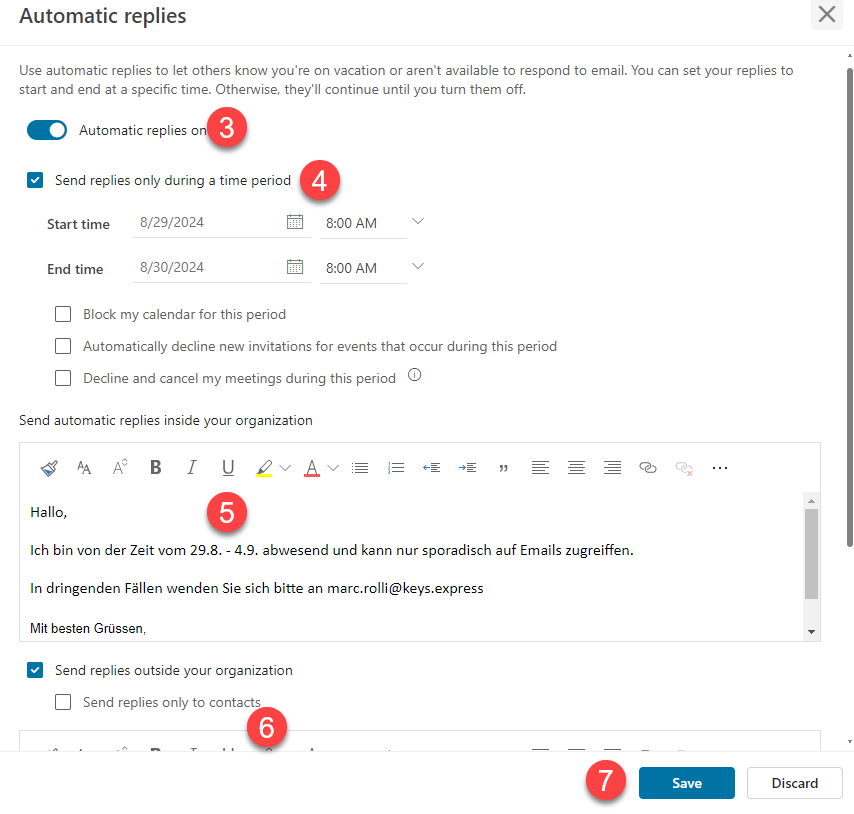Insert a hyperlink in the reply

648,467
